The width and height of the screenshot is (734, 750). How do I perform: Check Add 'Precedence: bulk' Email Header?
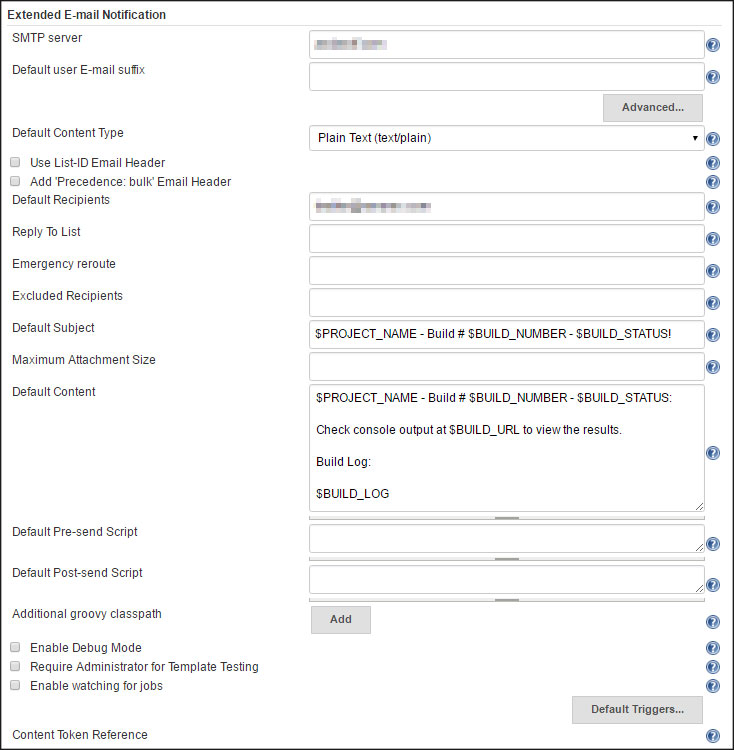pos(15,181)
